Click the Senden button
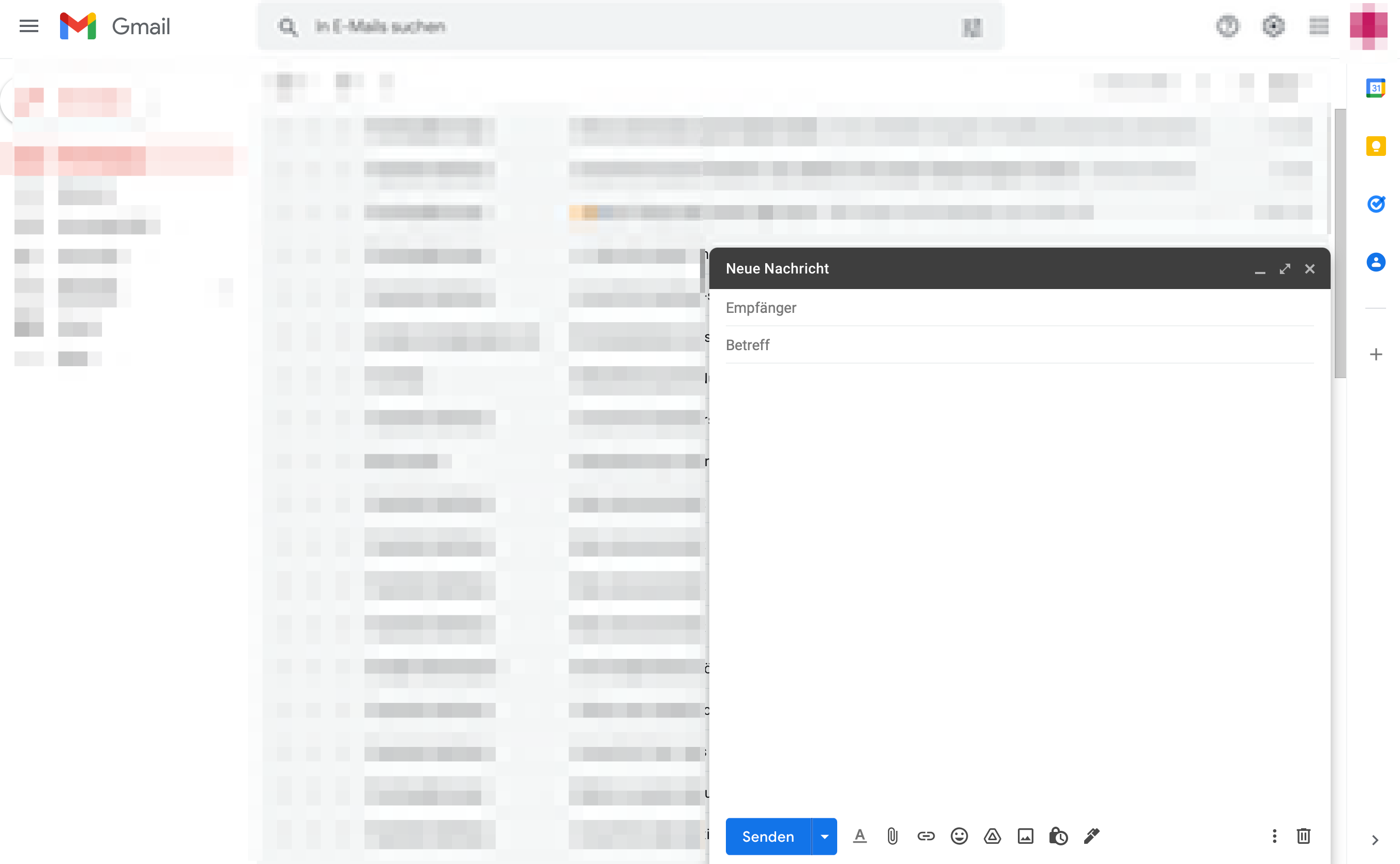Image resolution: width=1400 pixels, height=864 pixels. point(768,837)
